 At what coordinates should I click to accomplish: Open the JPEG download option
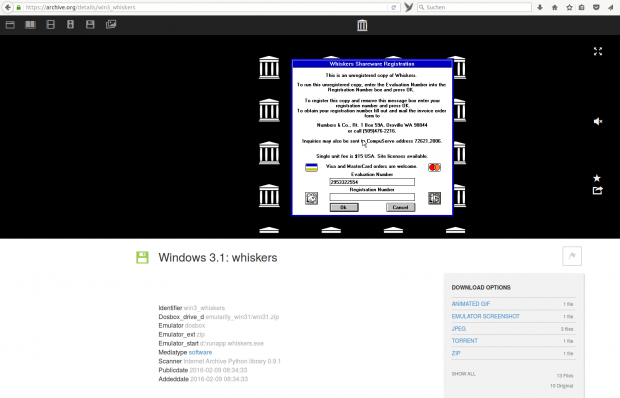[x=459, y=328]
